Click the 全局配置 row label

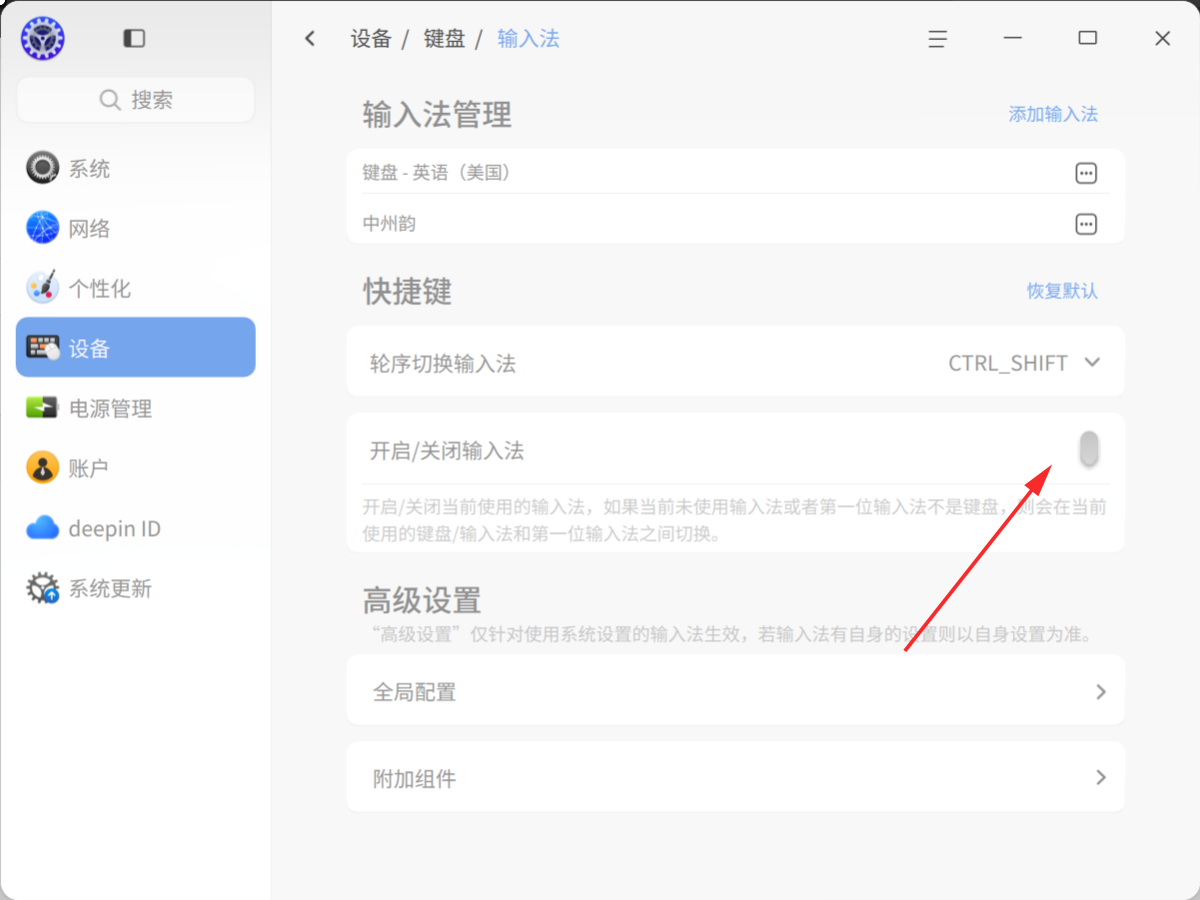click(x=414, y=692)
